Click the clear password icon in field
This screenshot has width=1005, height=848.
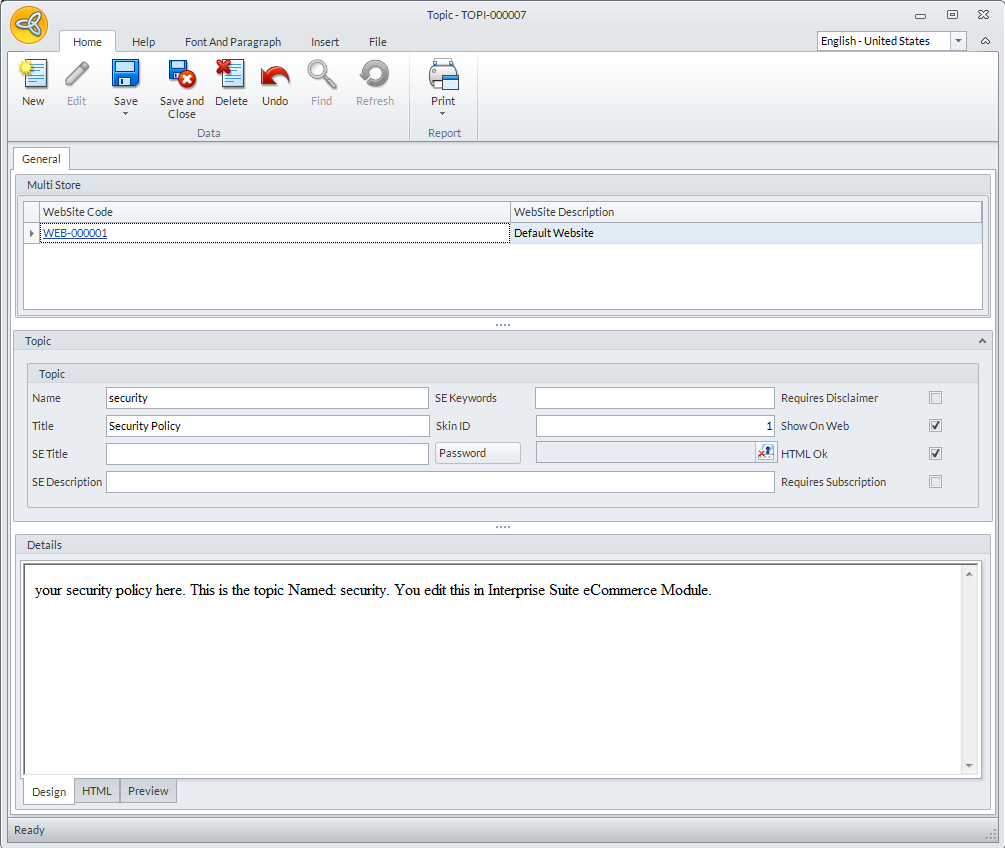[x=765, y=453]
